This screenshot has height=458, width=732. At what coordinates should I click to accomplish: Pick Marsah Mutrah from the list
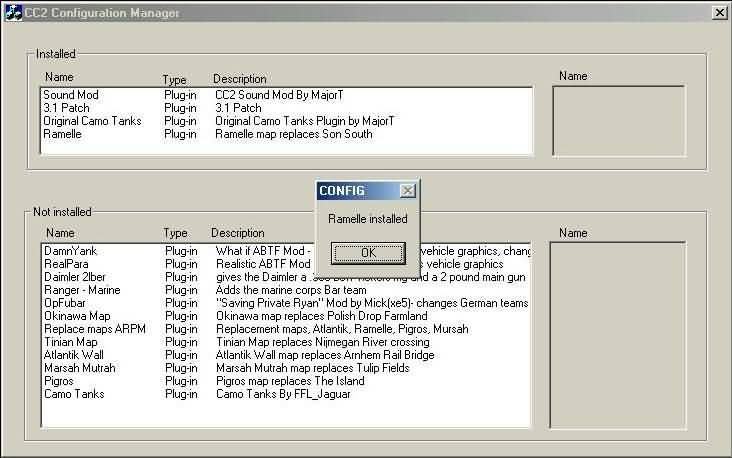[80, 368]
